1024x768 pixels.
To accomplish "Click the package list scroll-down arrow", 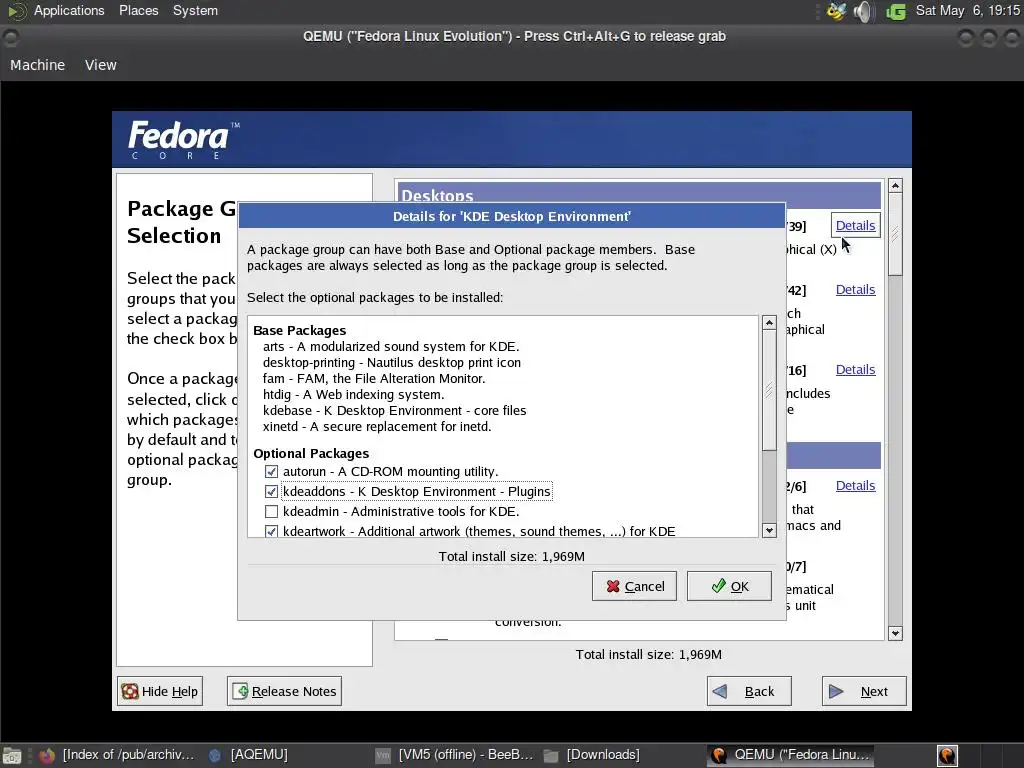I will (x=769, y=530).
